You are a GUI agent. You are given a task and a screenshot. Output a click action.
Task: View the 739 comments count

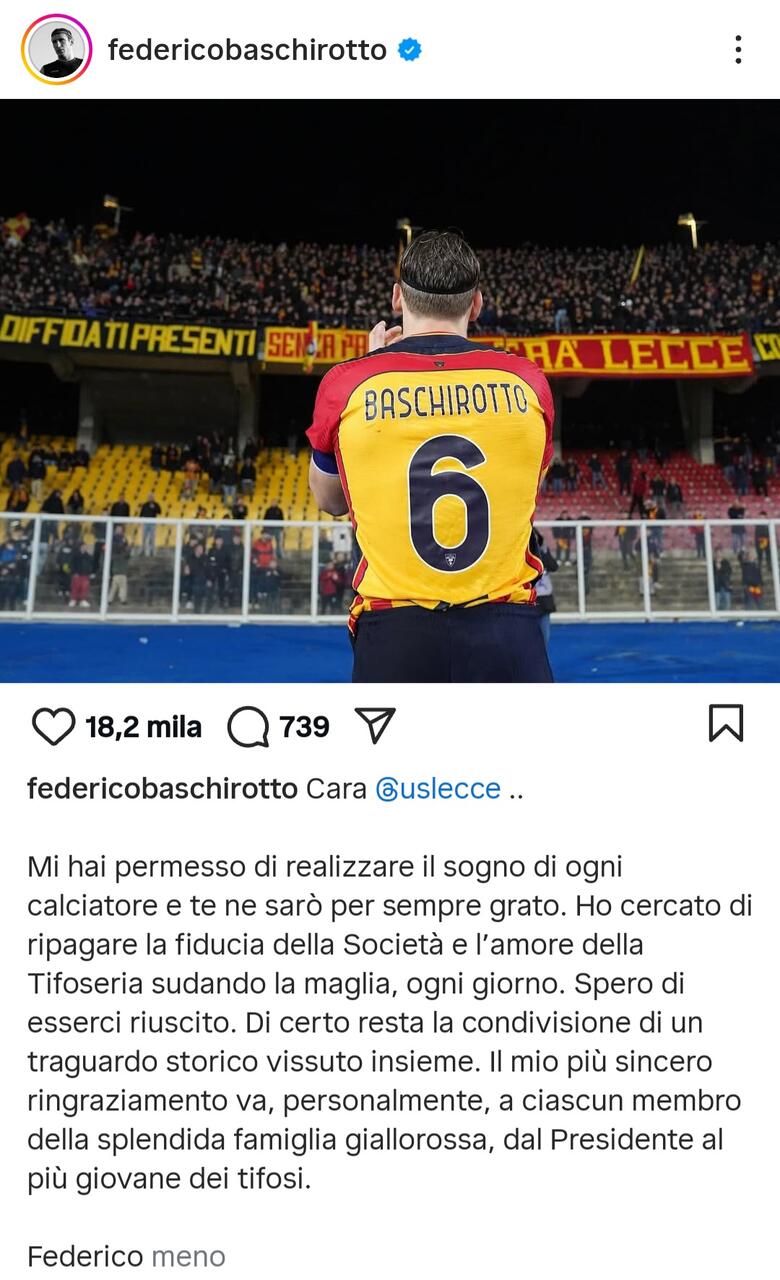(x=305, y=726)
